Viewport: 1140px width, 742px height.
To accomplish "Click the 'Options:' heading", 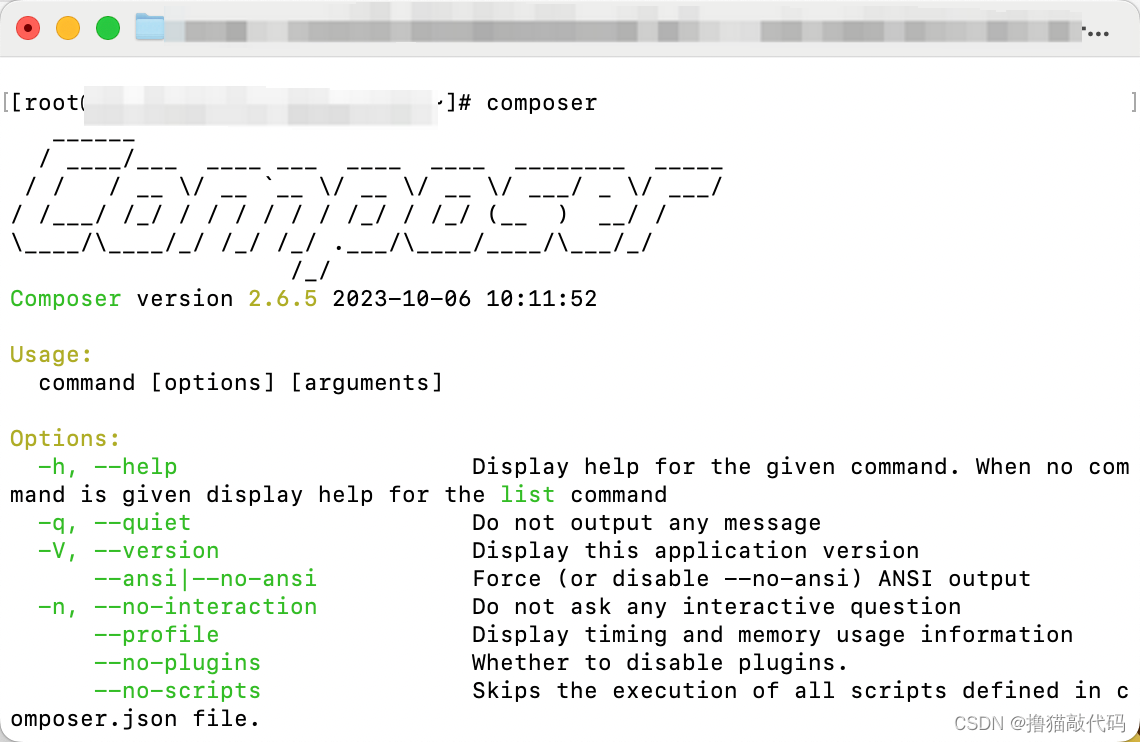I will 65,439.
